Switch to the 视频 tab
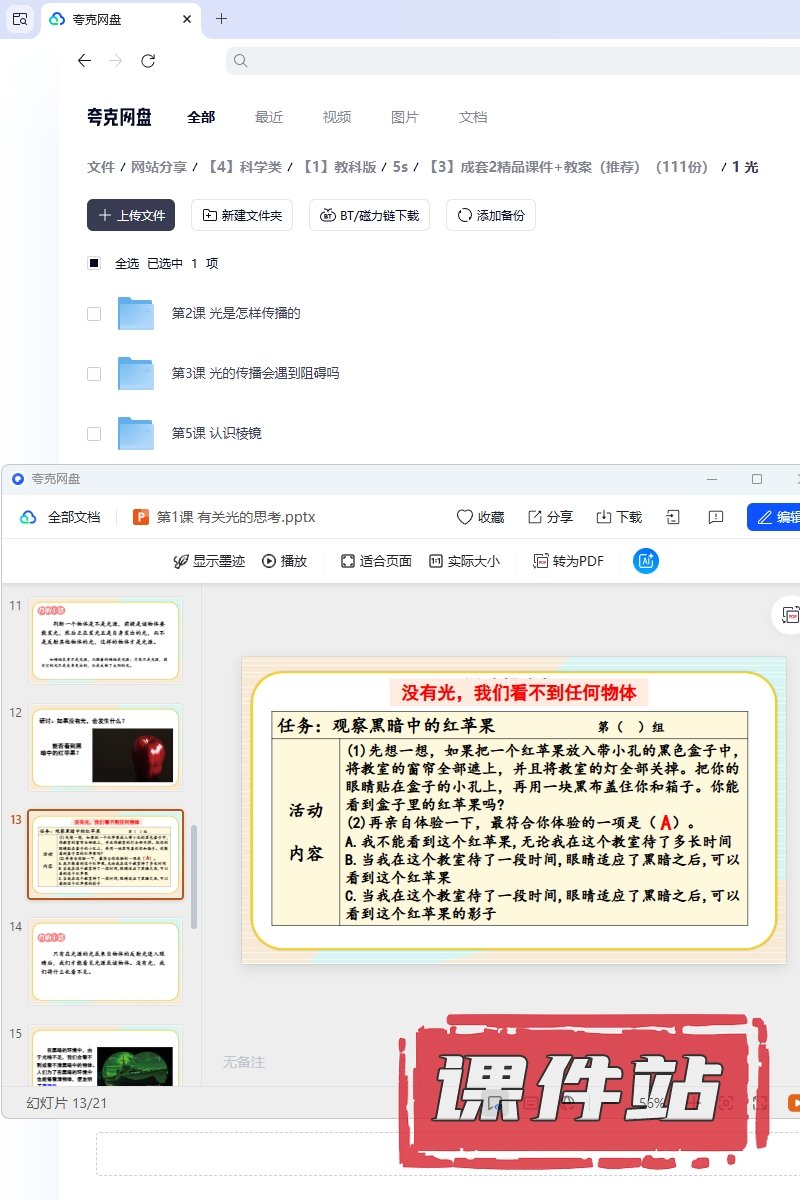 (x=336, y=117)
